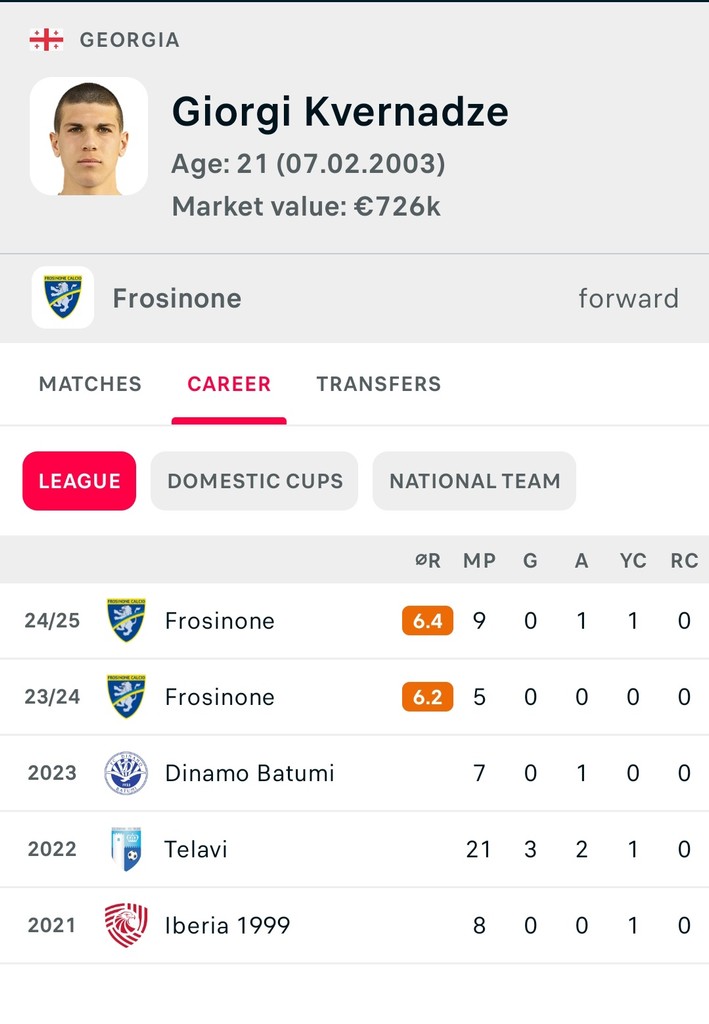The image size is (709, 1024).
Task: Select the Domestic Cups filter
Action: point(255,481)
